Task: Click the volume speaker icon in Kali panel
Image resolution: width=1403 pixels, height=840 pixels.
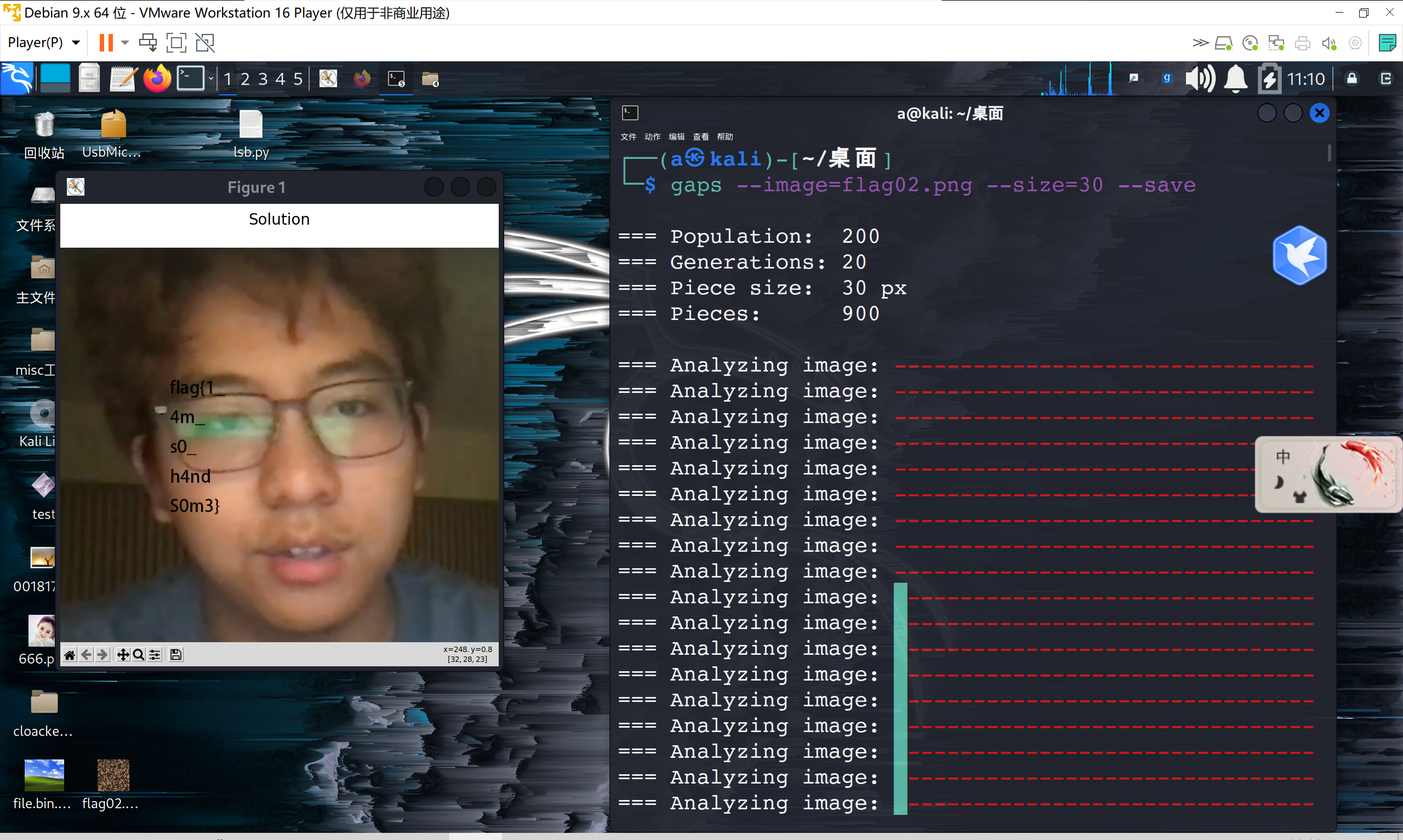Action: [1200, 79]
